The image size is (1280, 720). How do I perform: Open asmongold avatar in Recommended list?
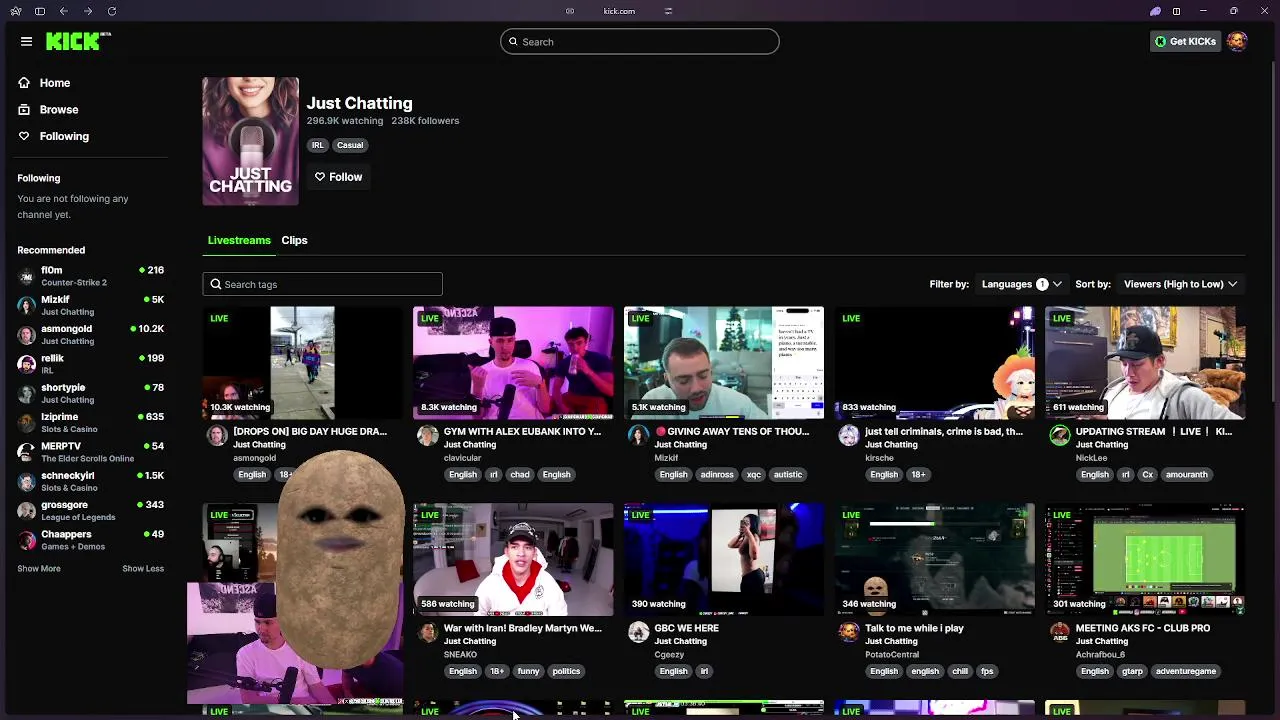pyautogui.click(x=26, y=335)
